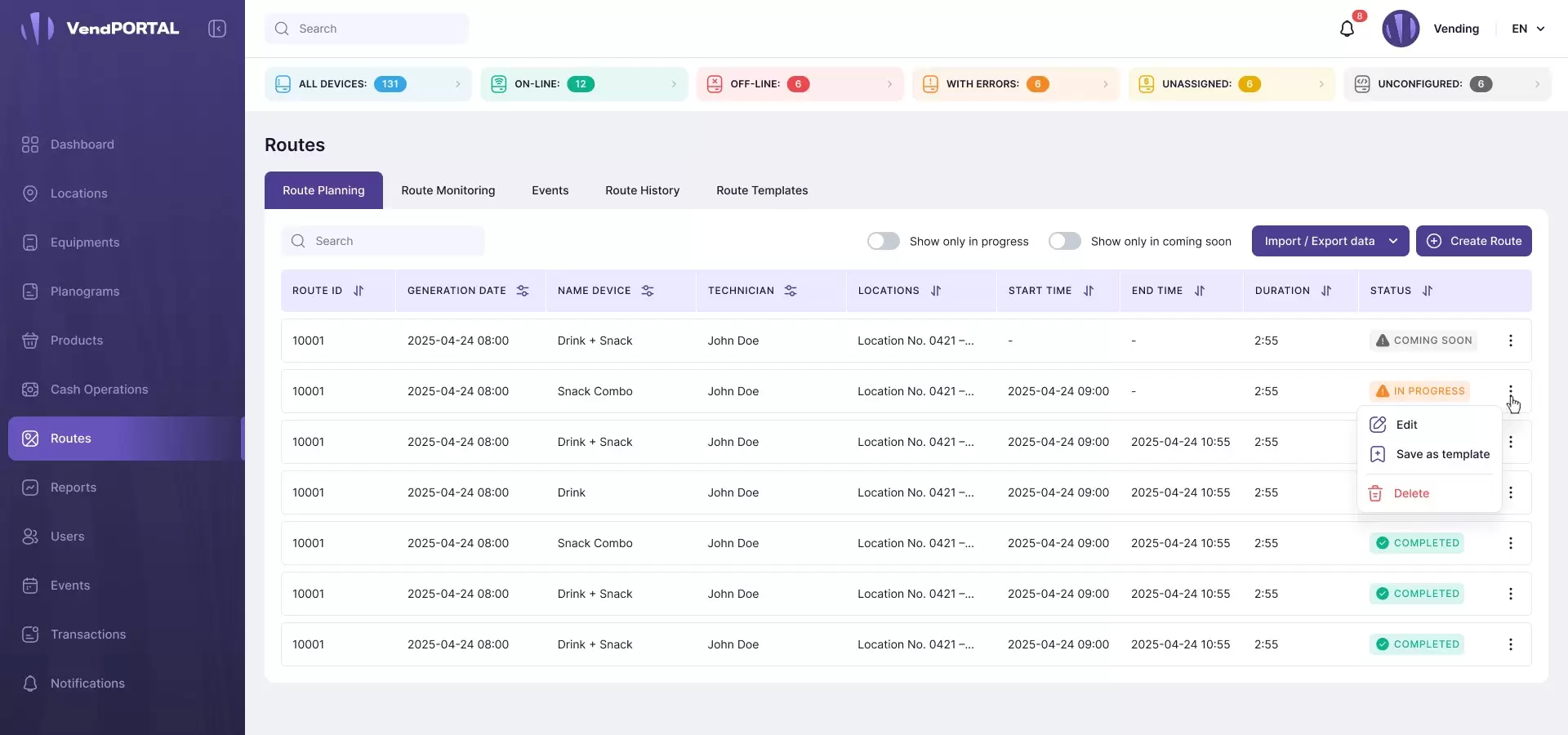Click the Create Route button

(1473, 241)
